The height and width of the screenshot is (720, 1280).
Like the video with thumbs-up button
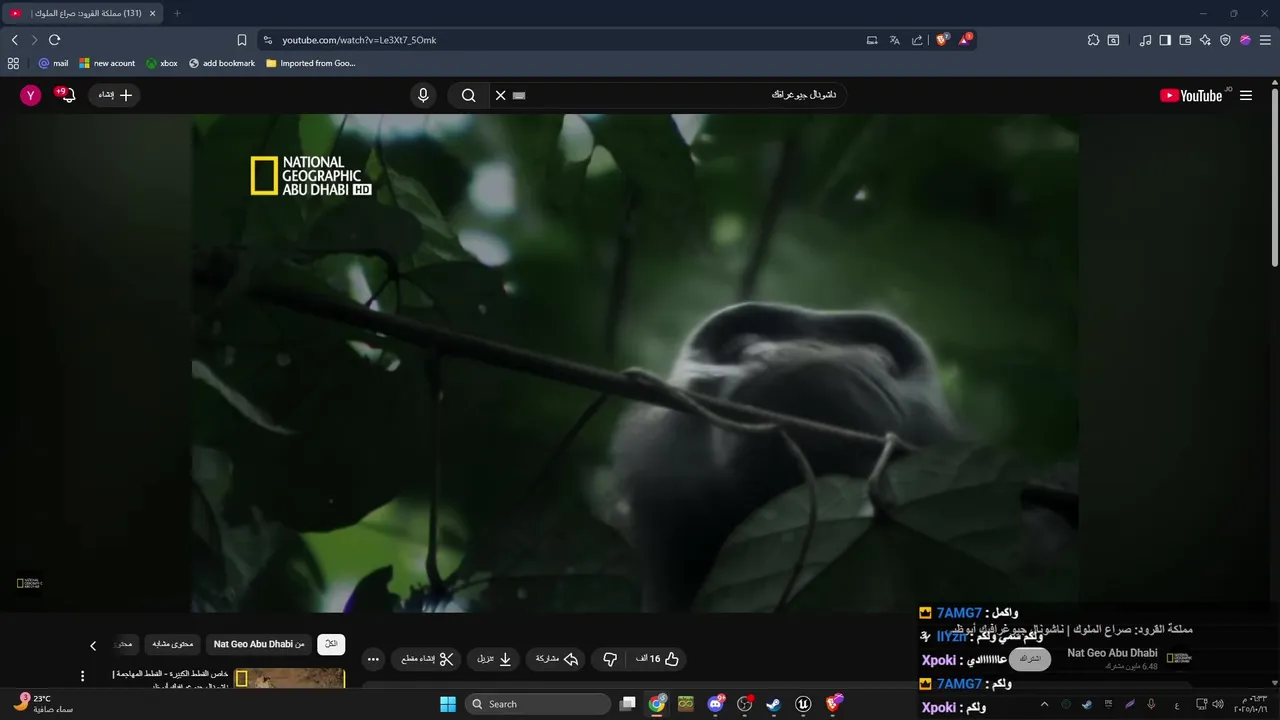[658, 659]
